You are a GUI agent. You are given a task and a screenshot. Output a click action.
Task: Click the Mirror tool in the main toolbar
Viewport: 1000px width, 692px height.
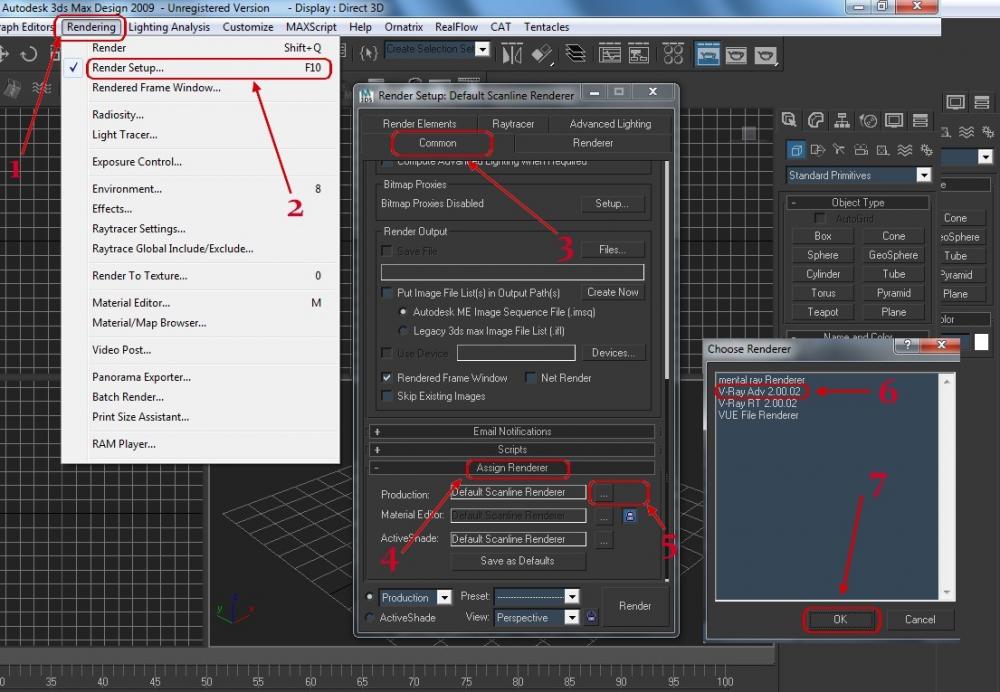(x=511, y=54)
